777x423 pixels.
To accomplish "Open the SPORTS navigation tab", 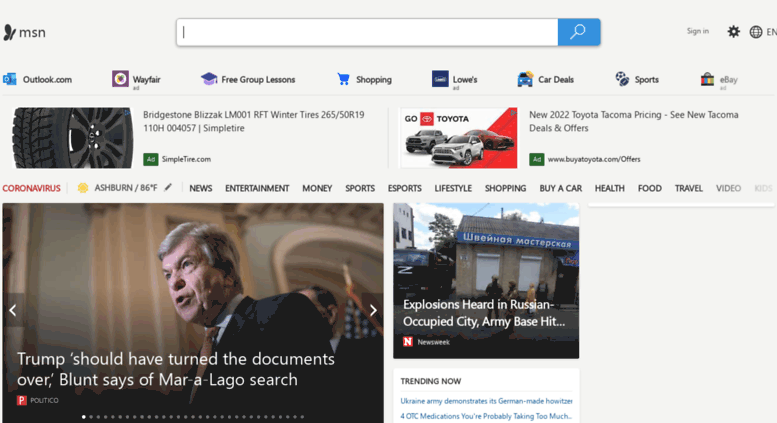I will point(360,188).
